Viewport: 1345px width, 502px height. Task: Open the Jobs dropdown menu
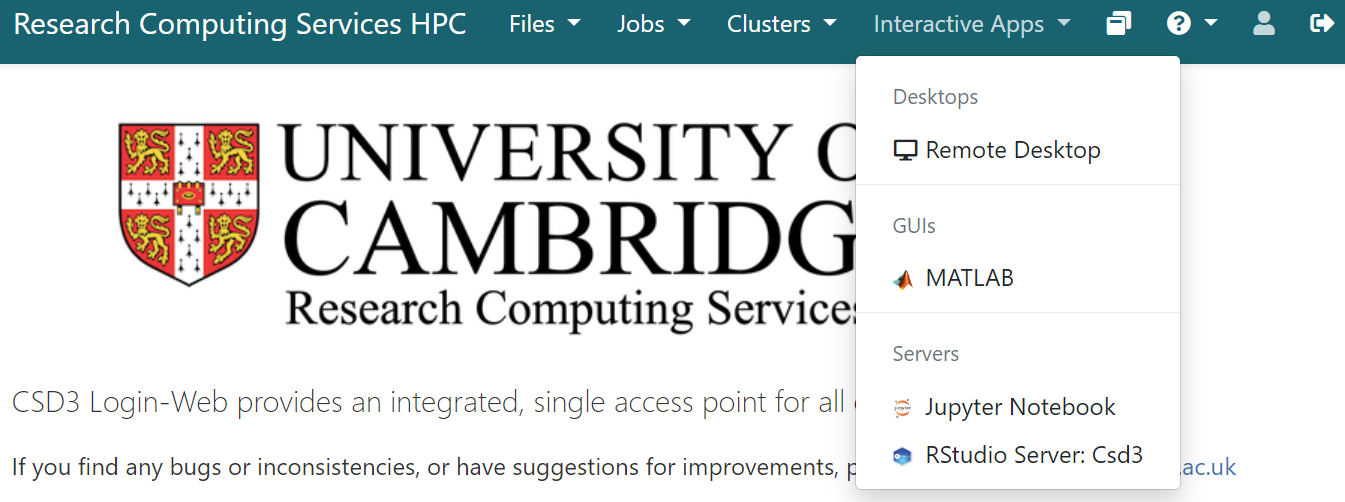coord(653,24)
